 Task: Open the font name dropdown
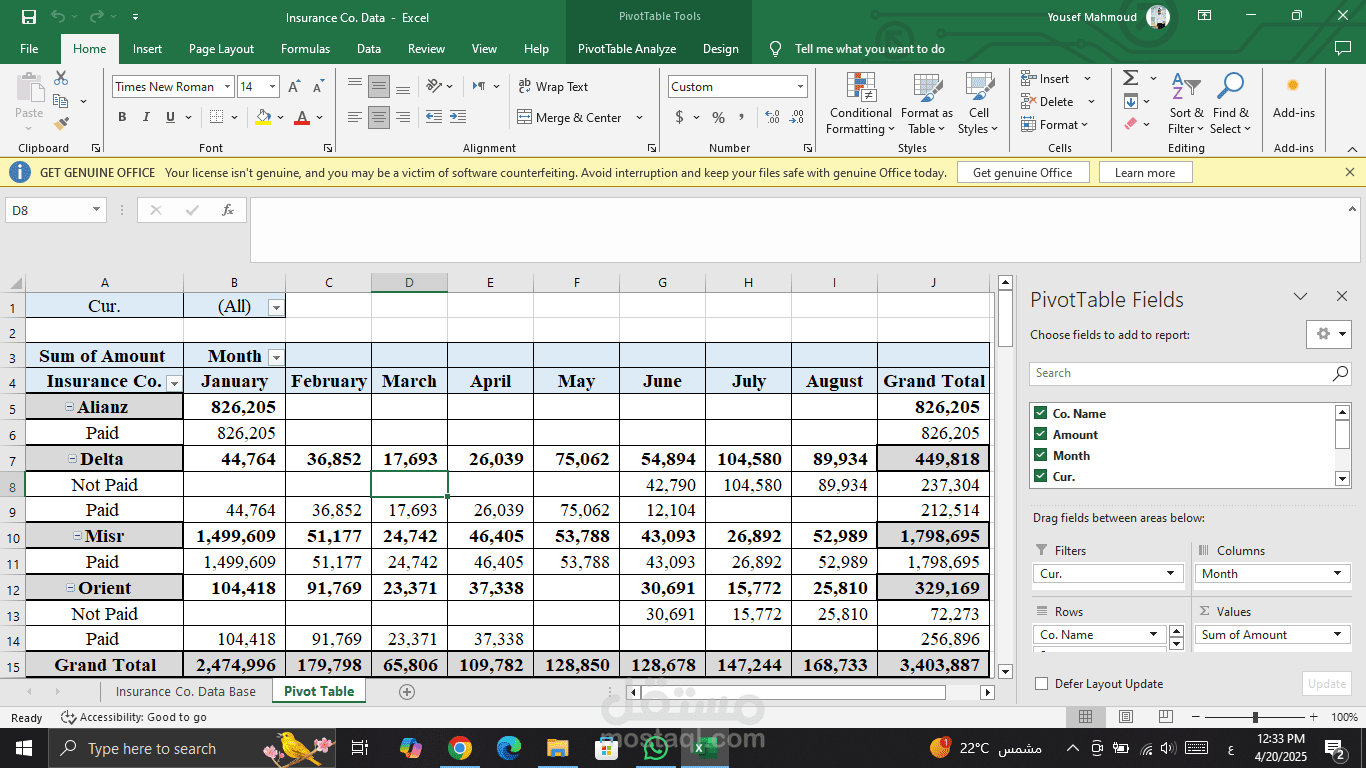(227, 87)
